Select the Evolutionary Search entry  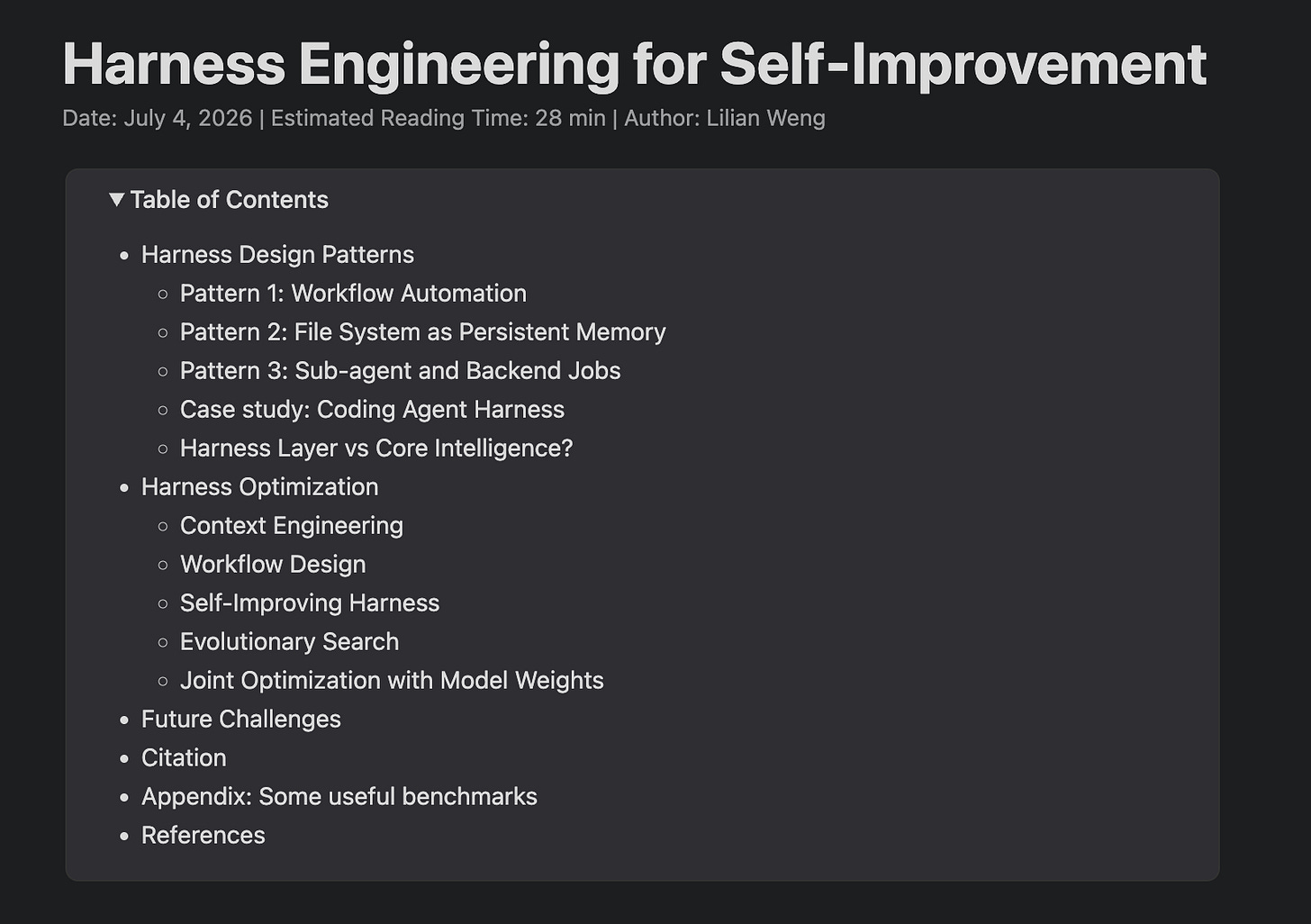click(x=289, y=642)
